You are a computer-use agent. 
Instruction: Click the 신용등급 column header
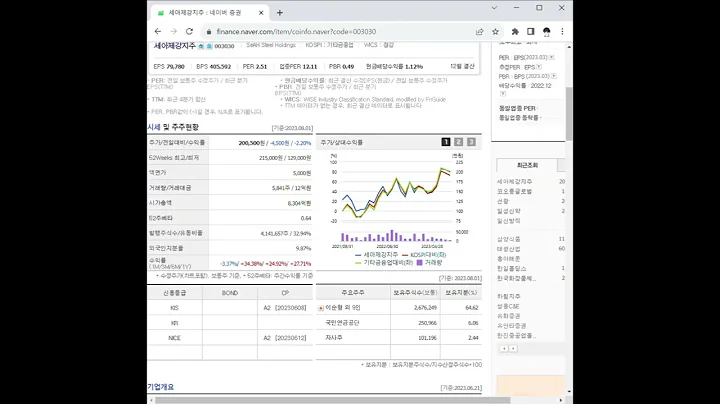(174, 293)
